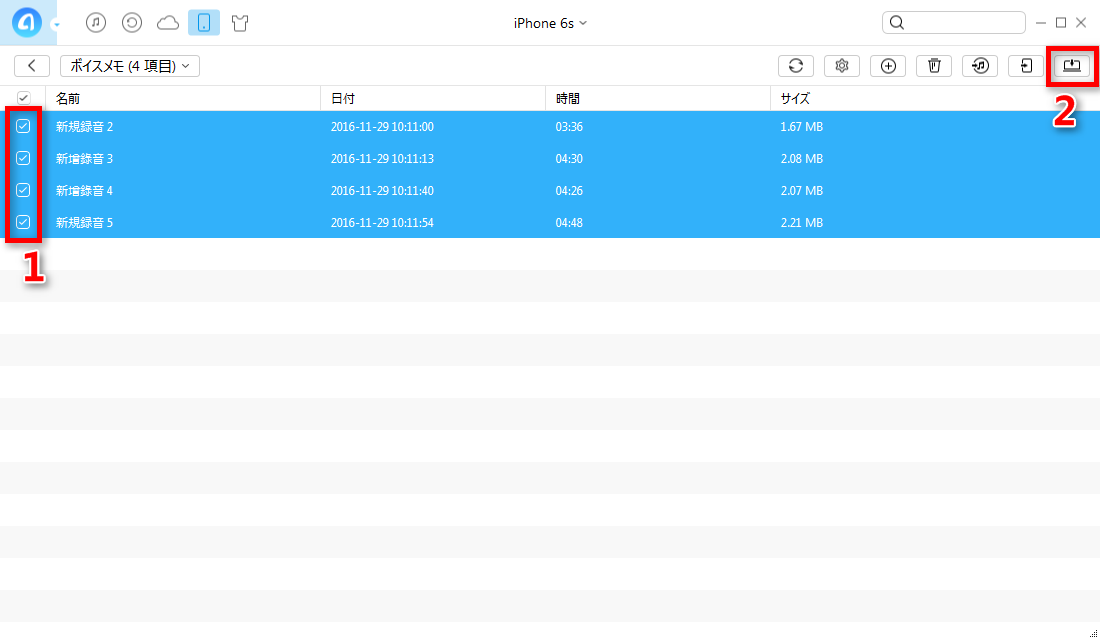Select the file name 新增錄音 4

[x=84, y=191]
